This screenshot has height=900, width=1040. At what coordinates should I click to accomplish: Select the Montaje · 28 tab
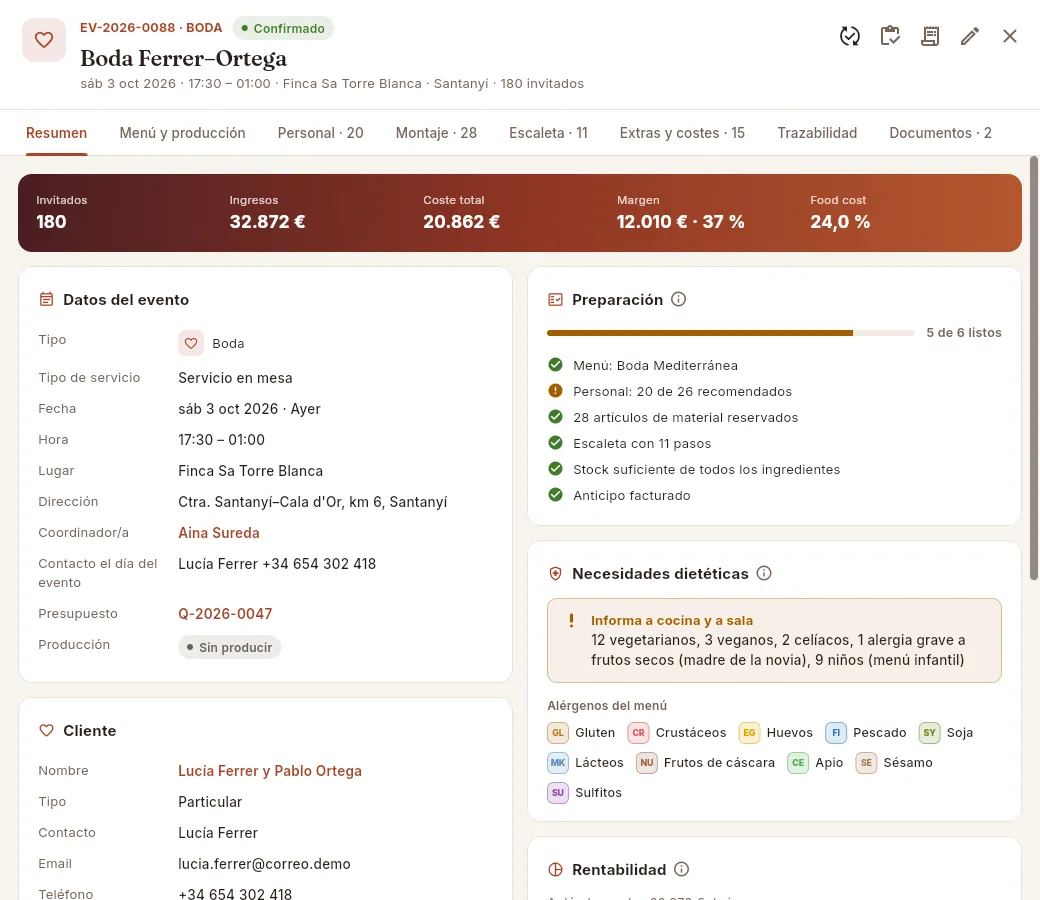436,133
